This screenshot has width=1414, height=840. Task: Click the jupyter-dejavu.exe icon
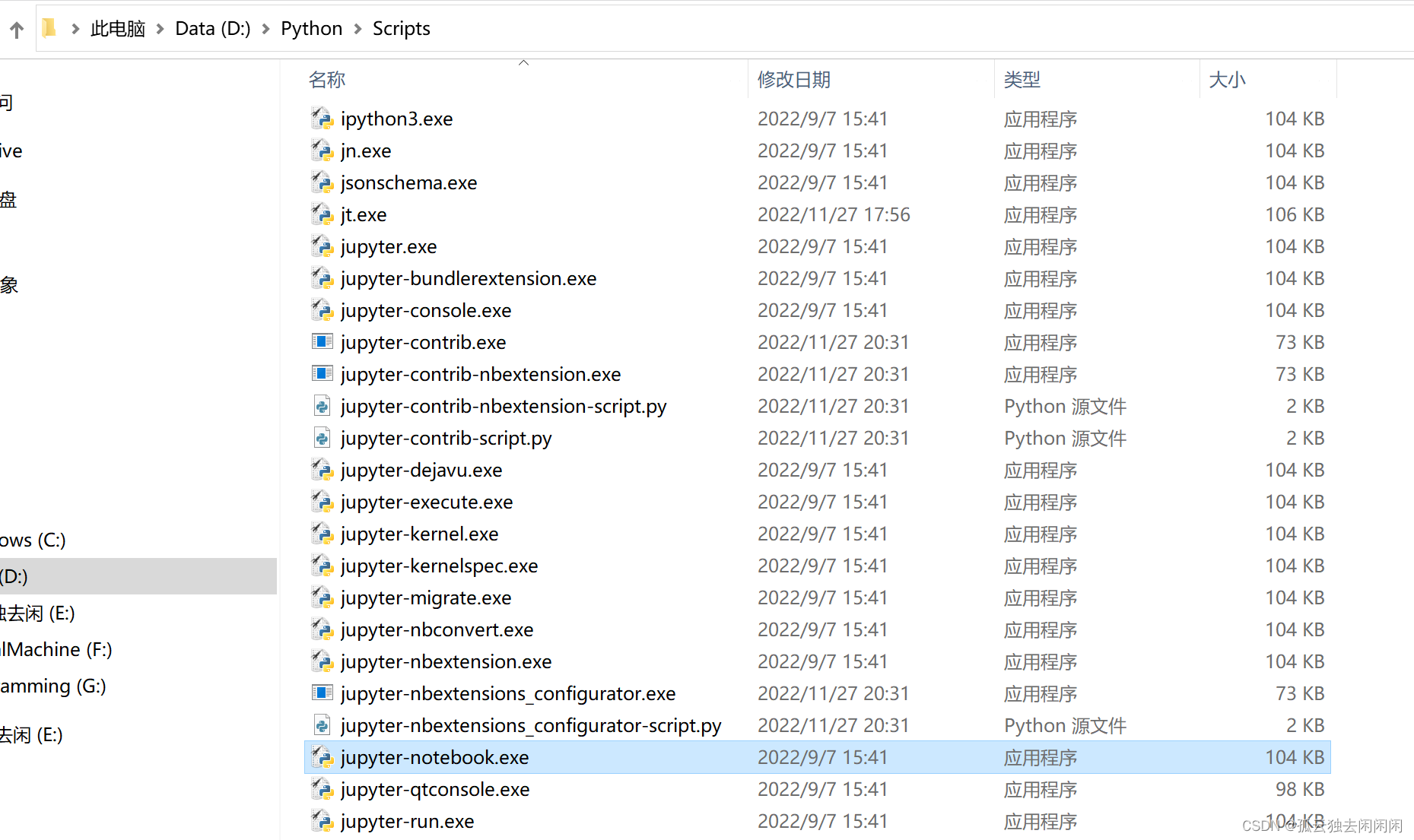pyautogui.click(x=323, y=470)
